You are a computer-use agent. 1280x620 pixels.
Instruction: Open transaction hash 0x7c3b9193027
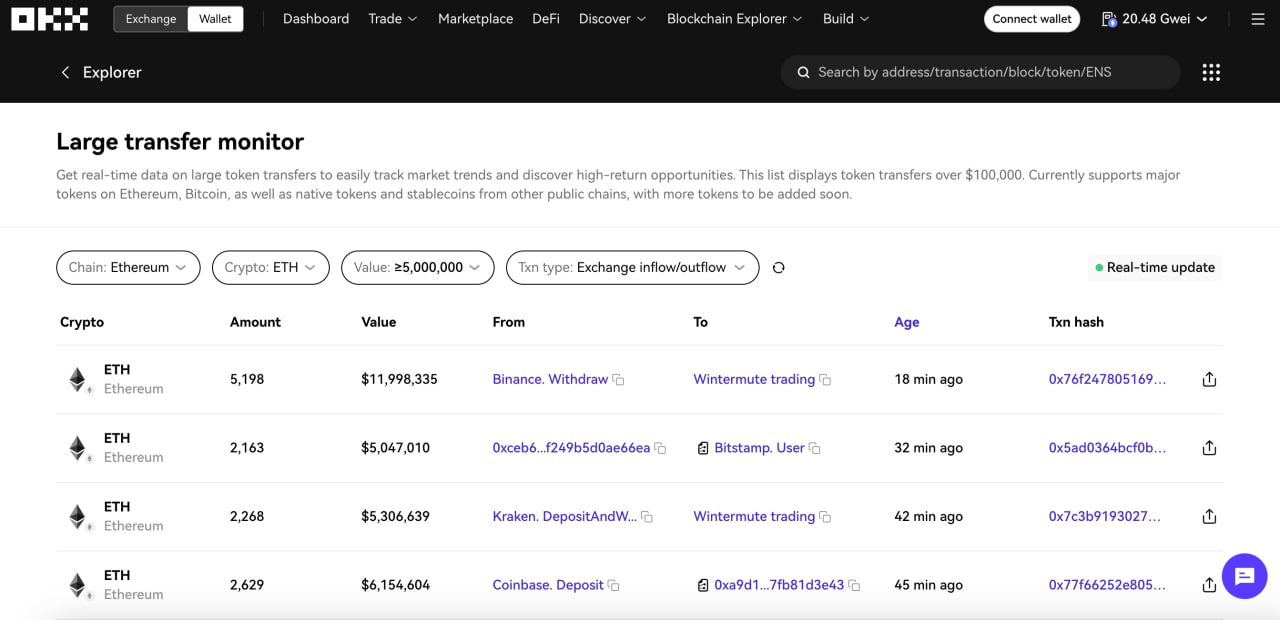pos(1105,516)
